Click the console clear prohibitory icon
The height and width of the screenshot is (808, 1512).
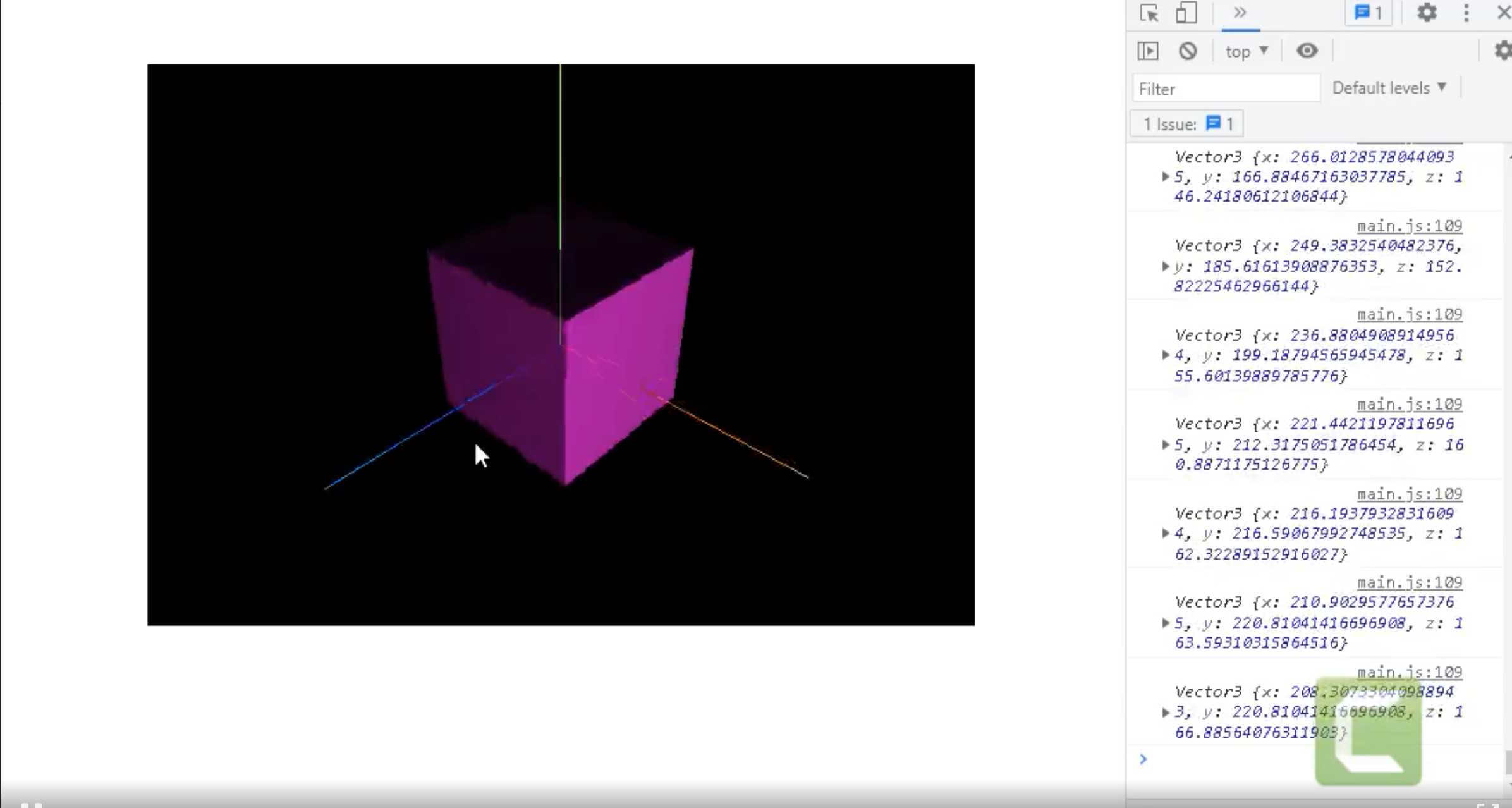1188,51
